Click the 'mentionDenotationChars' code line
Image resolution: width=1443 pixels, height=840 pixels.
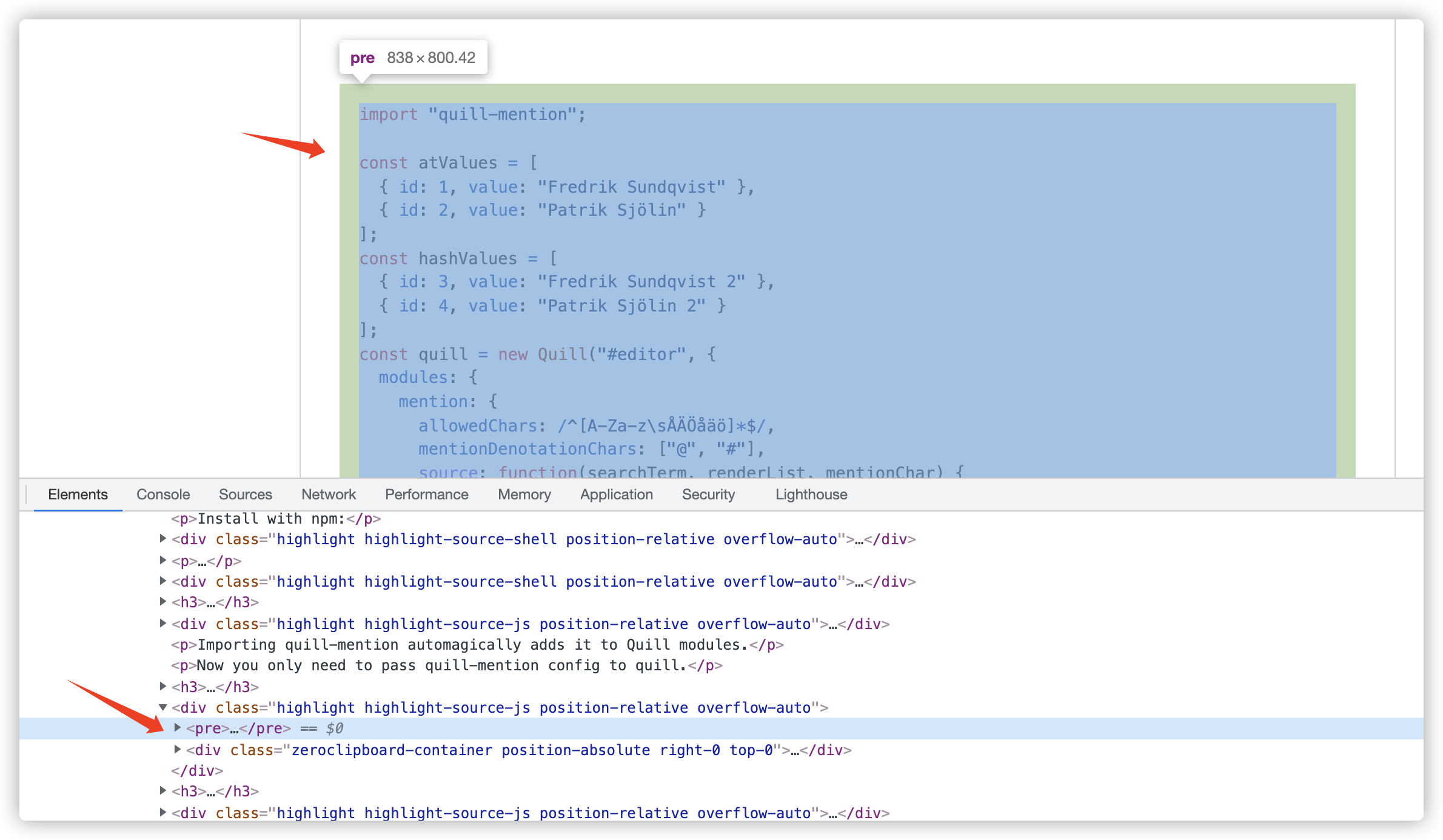pos(591,449)
